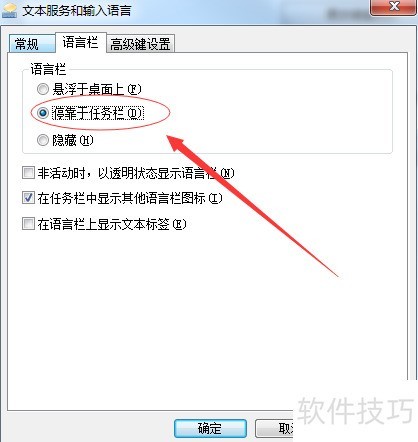The width and height of the screenshot is (418, 442).
Task: Close the 文本服务和输入语言 dialog
Action: click(x=394, y=7)
